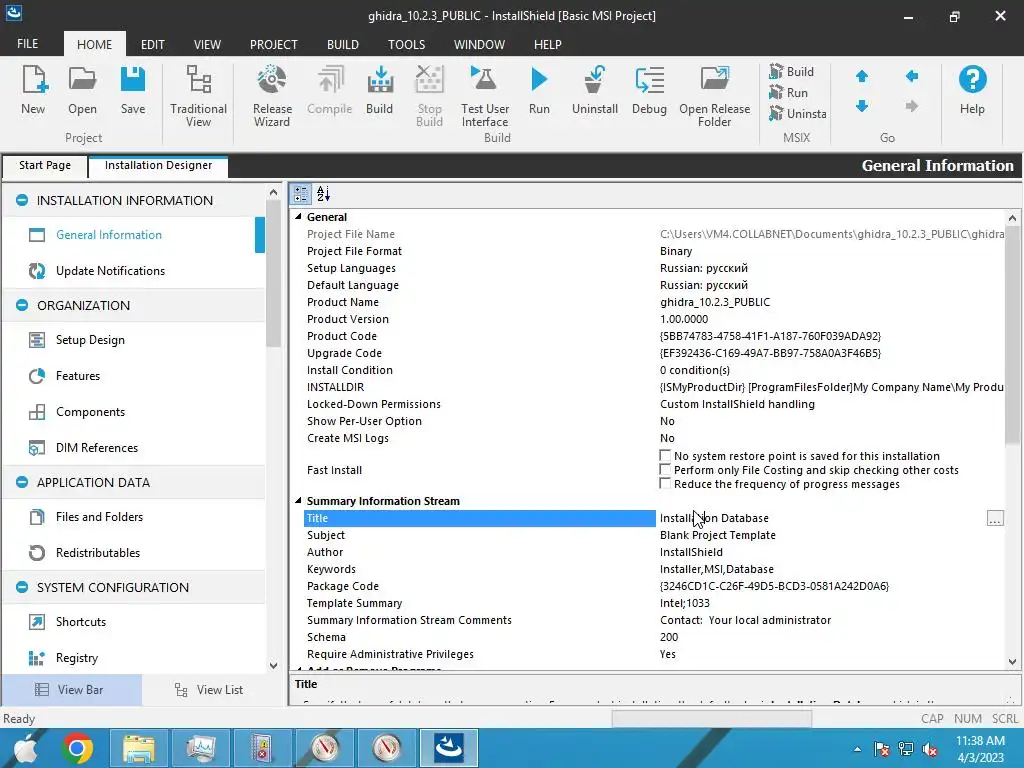Open Update Notifications view

[x=110, y=270]
